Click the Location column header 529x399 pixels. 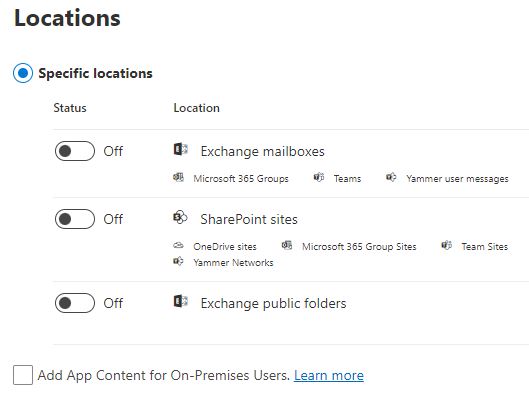click(197, 108)
